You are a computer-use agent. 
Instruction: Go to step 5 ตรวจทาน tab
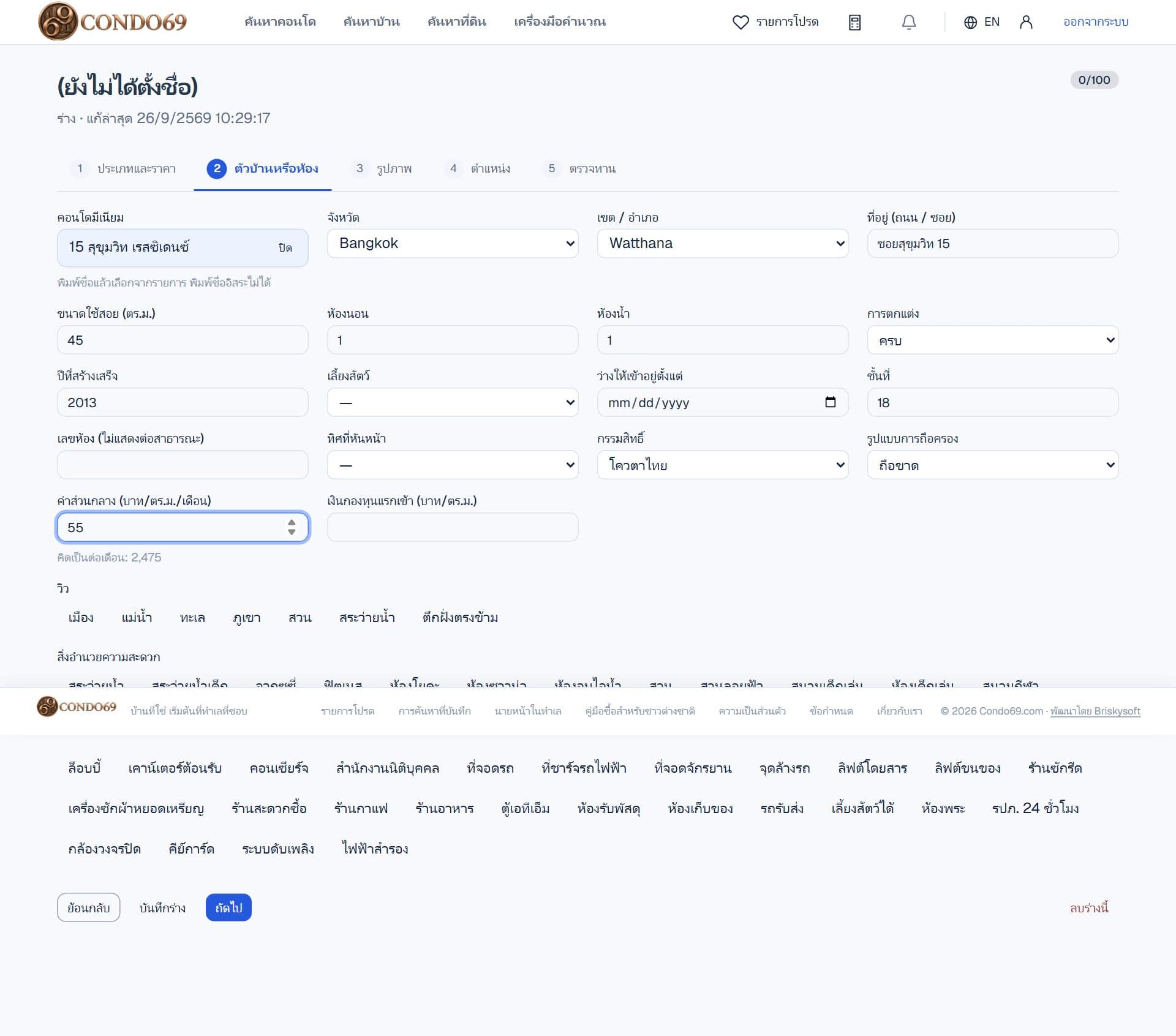click(579, 168)
